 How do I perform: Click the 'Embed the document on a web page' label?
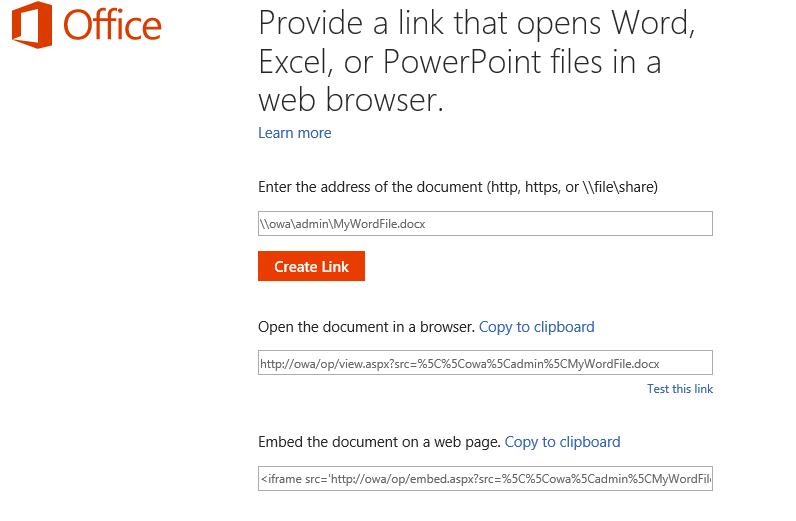pyautogui.click(x=379, y=442)
